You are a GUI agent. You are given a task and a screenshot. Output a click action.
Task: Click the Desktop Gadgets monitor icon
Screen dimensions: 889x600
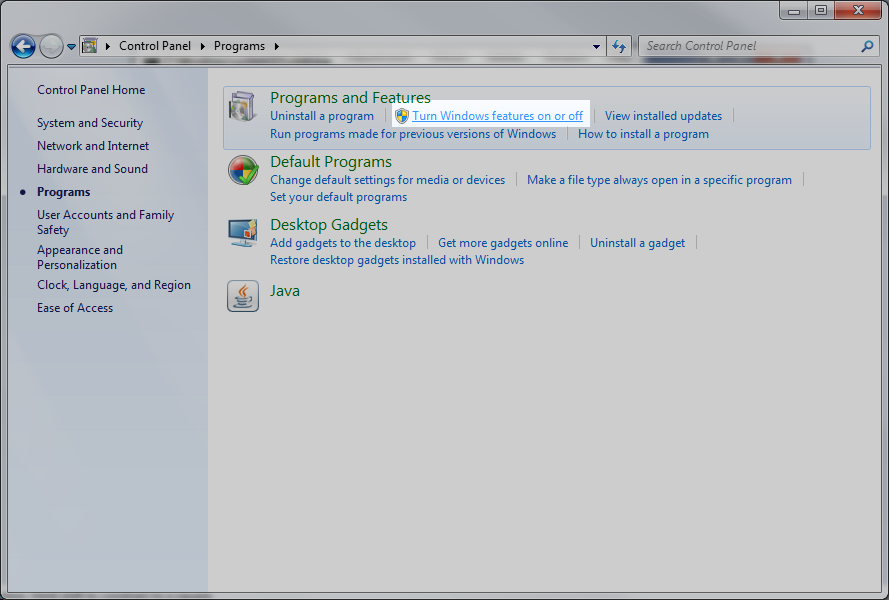click(243, 233)
